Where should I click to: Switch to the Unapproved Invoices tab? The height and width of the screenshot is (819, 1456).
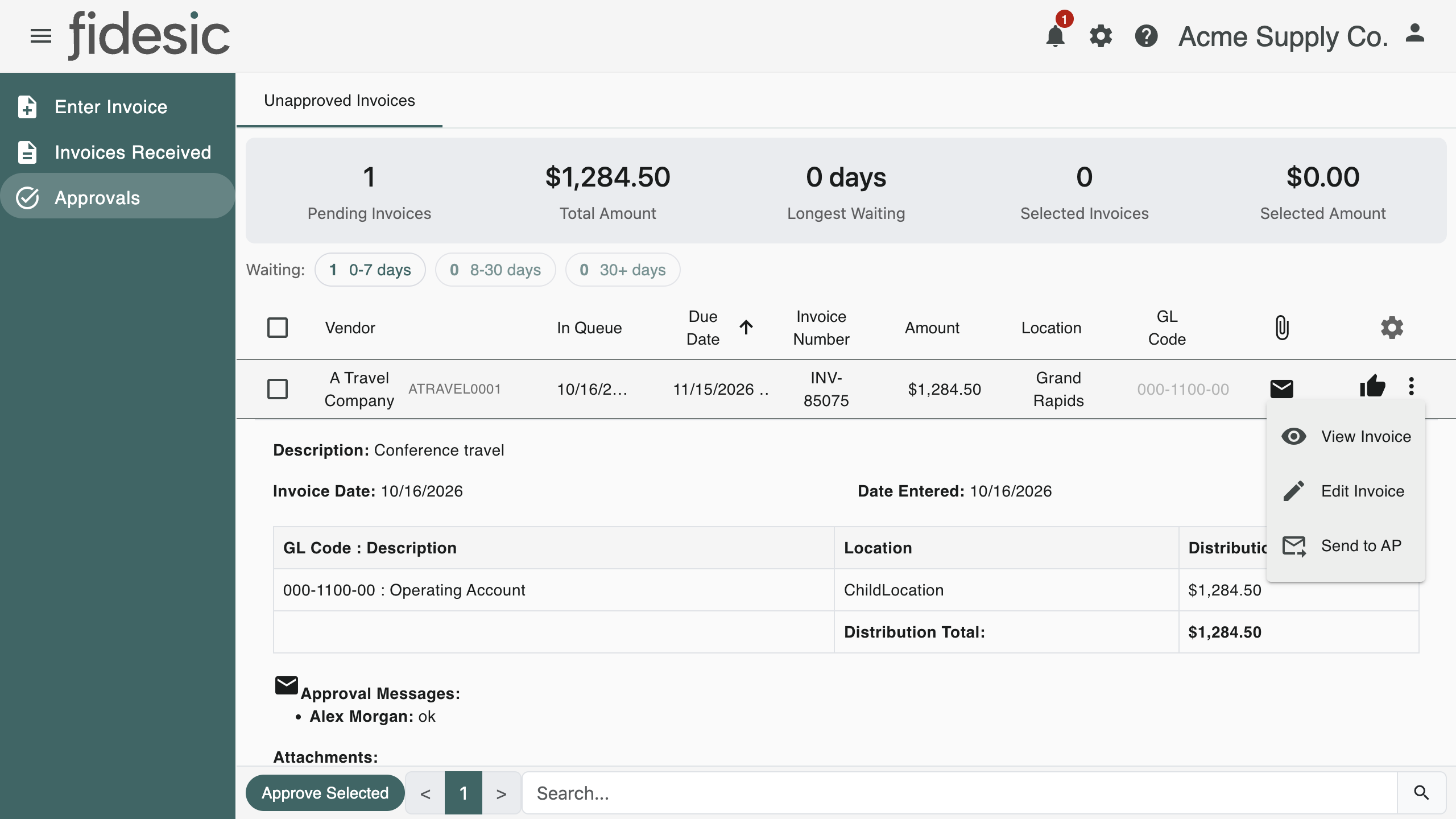340,101
